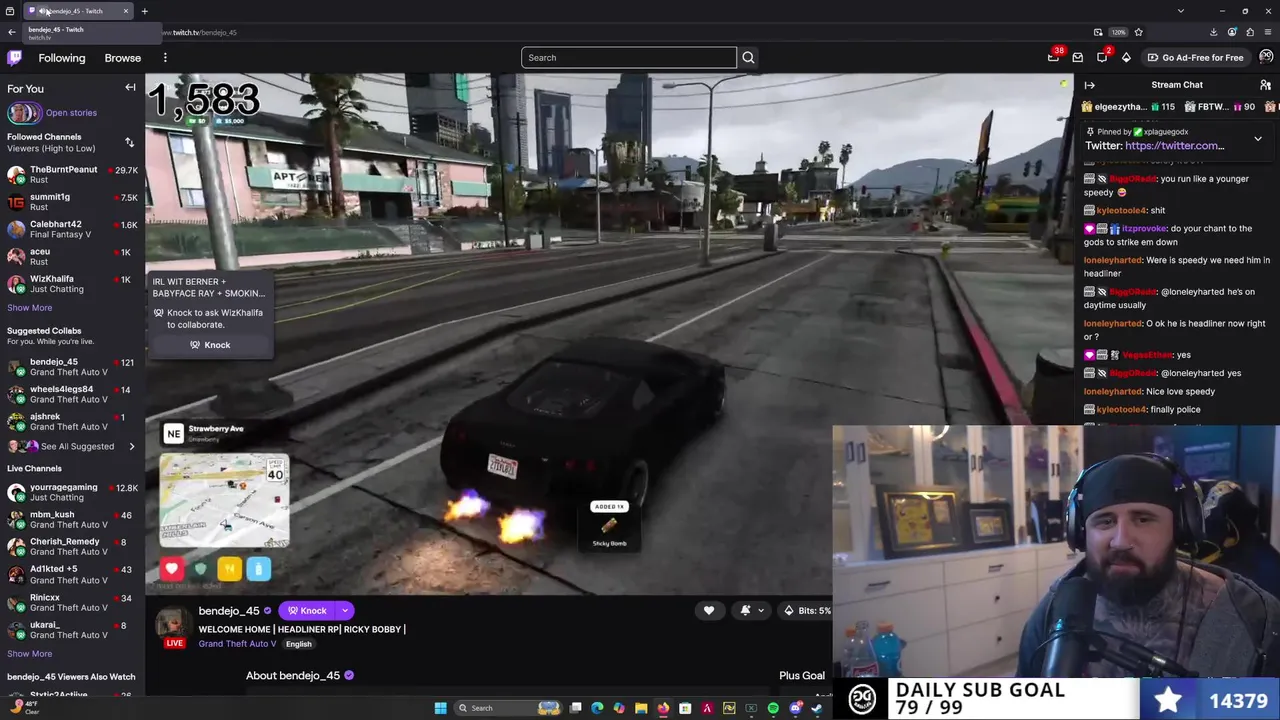Screen dimensions: 1280x720
Task: Open aceu channel in sidebar
Action: pyautogui.click(x=72, y=257)
